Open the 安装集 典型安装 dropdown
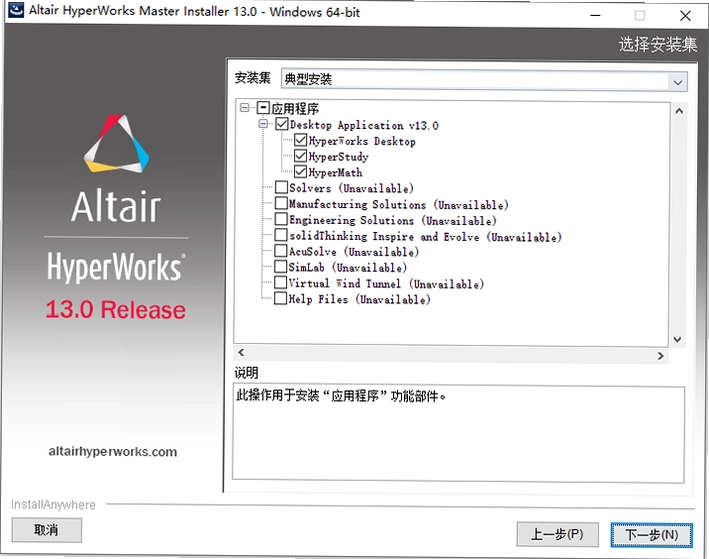 [x=484, y=80]
